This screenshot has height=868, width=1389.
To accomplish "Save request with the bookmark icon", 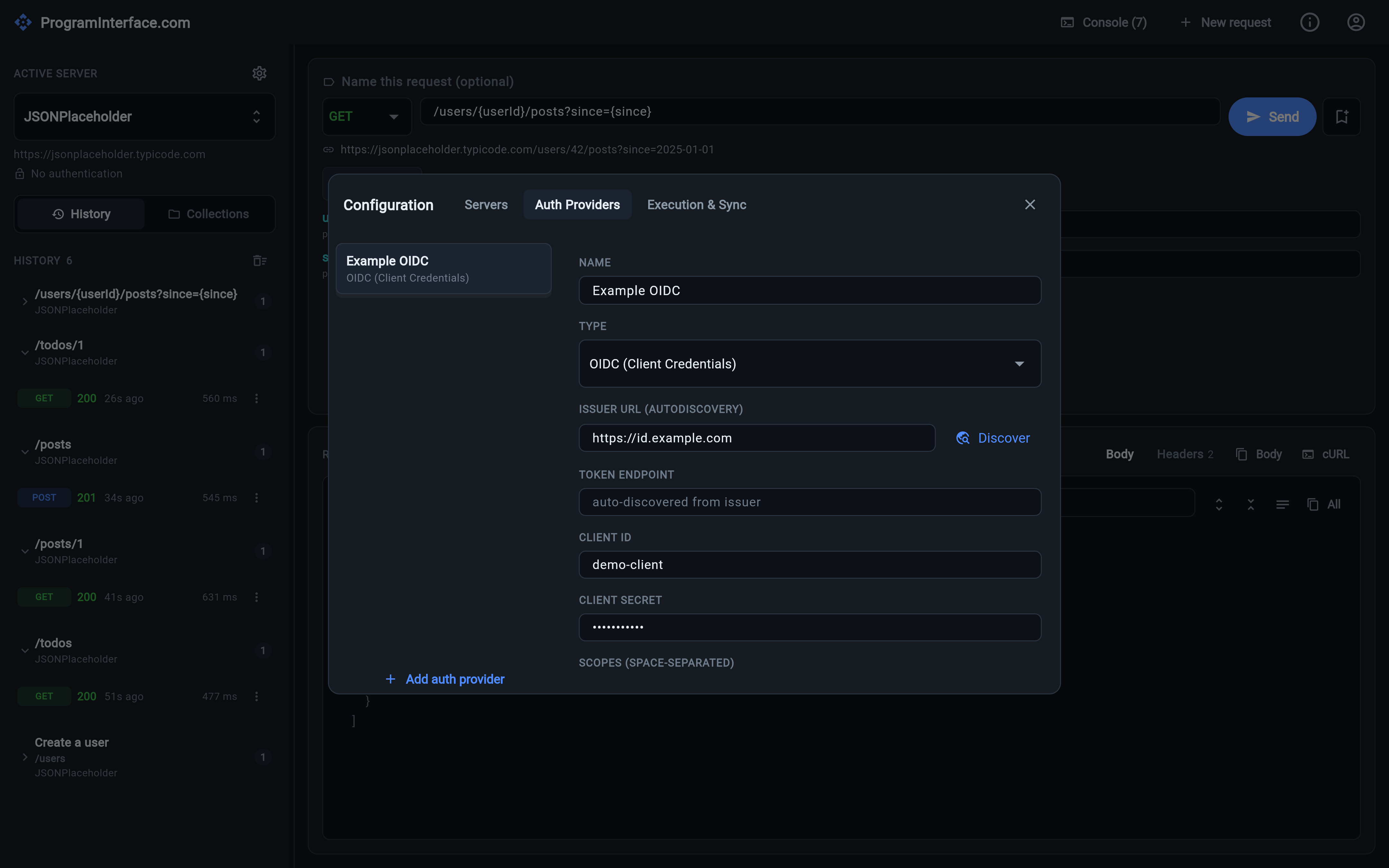I will click(1341, 116).
